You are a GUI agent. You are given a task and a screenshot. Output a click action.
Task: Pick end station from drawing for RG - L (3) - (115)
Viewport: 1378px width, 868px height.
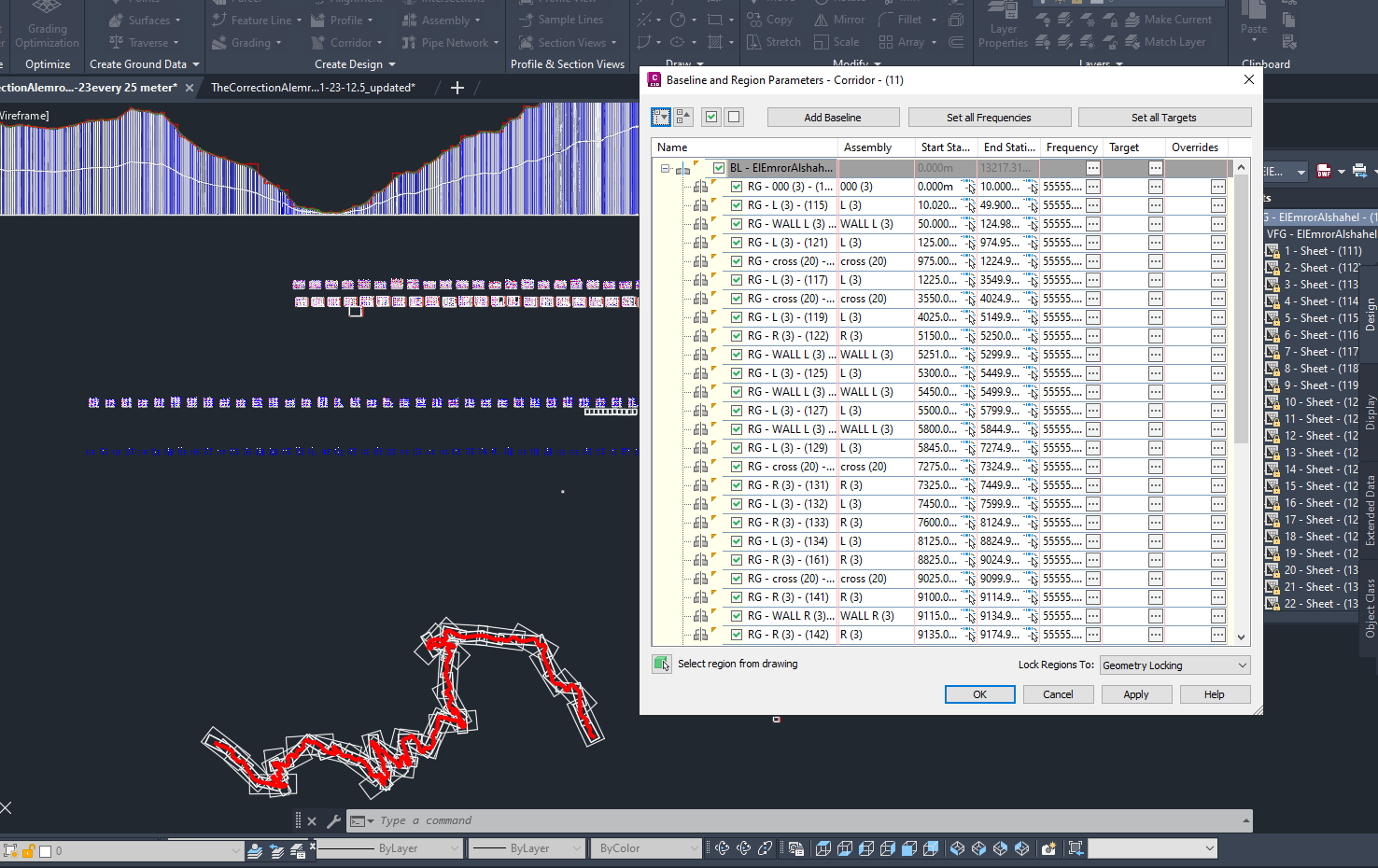click(x=1032, y=205)
